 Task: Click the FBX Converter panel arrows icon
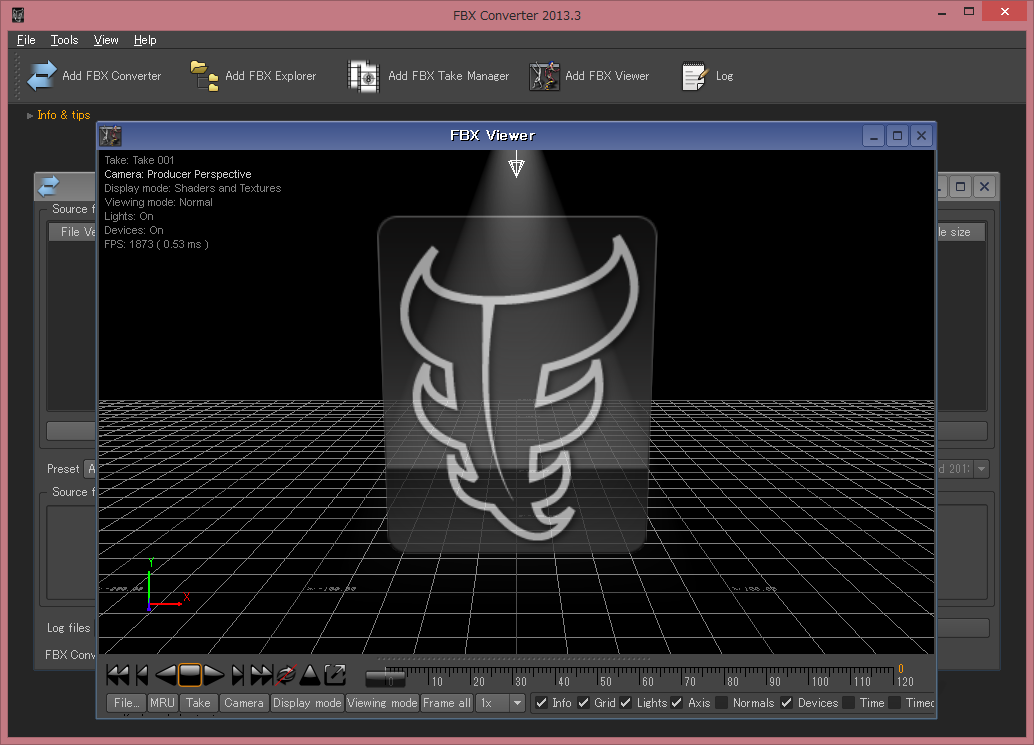point(48,187)
